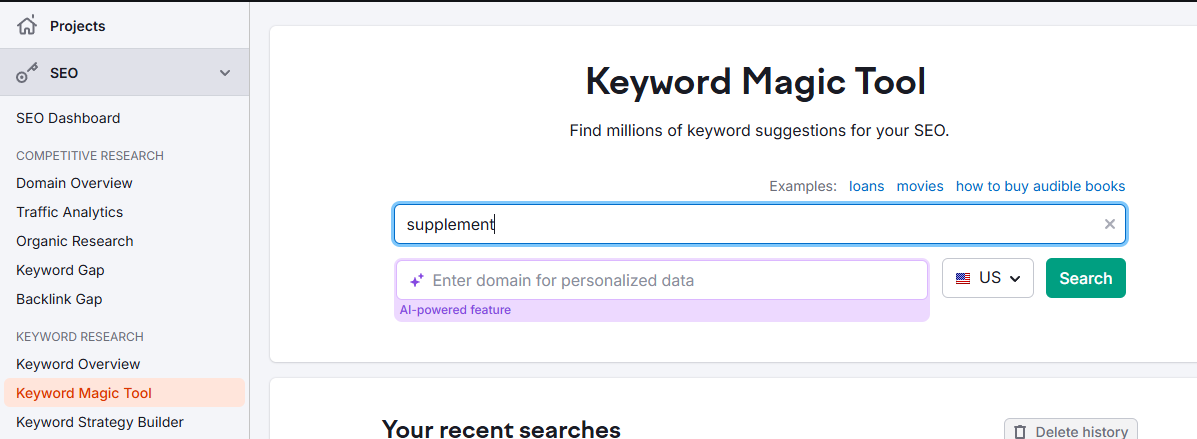Open Traffic Analytics
This screenshot has height=439, width=1197.
point(69,212)
